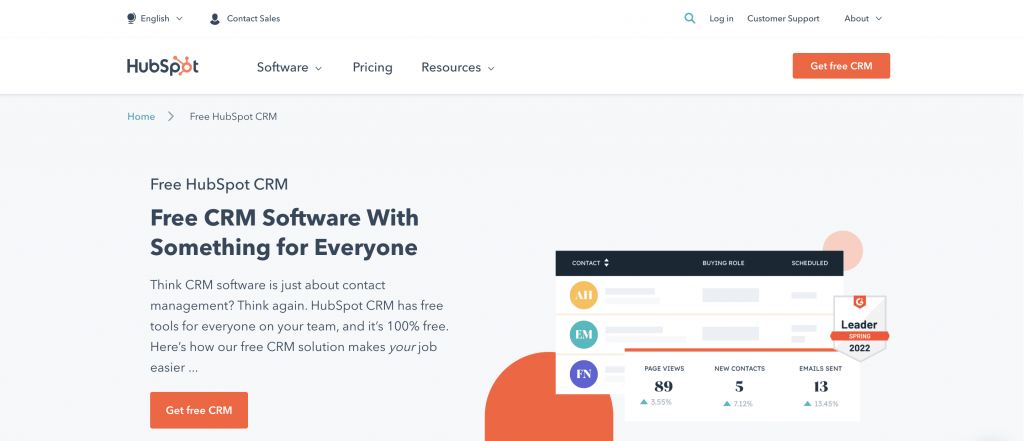Click the 13.45% change value
1024x441 pixels.
[825, 404]
